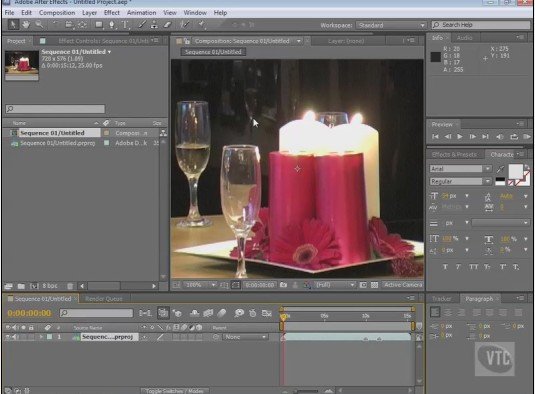Toggle shy layers hiding in timeline
535x394 pixels.
click(x=194, y=313)
